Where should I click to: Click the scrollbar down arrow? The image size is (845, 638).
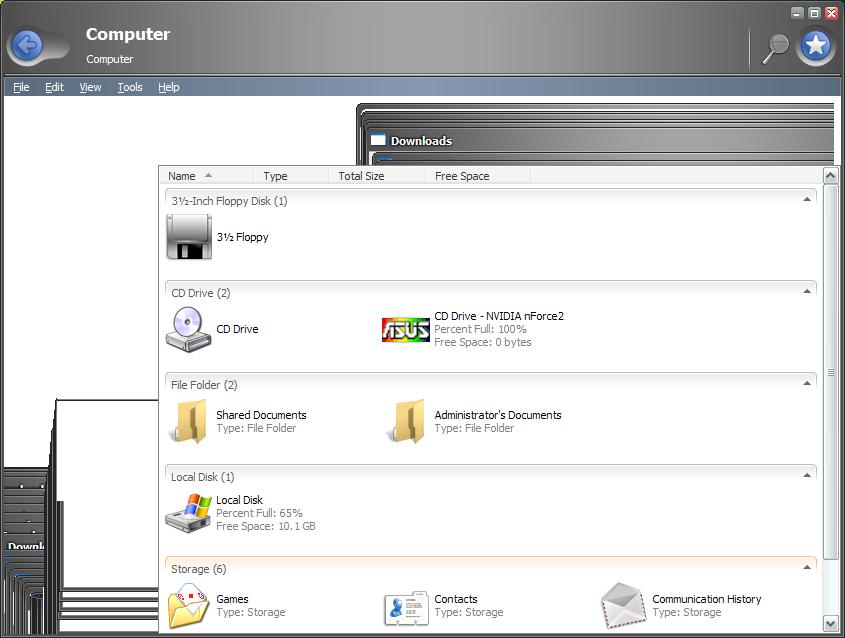(830, 624)
